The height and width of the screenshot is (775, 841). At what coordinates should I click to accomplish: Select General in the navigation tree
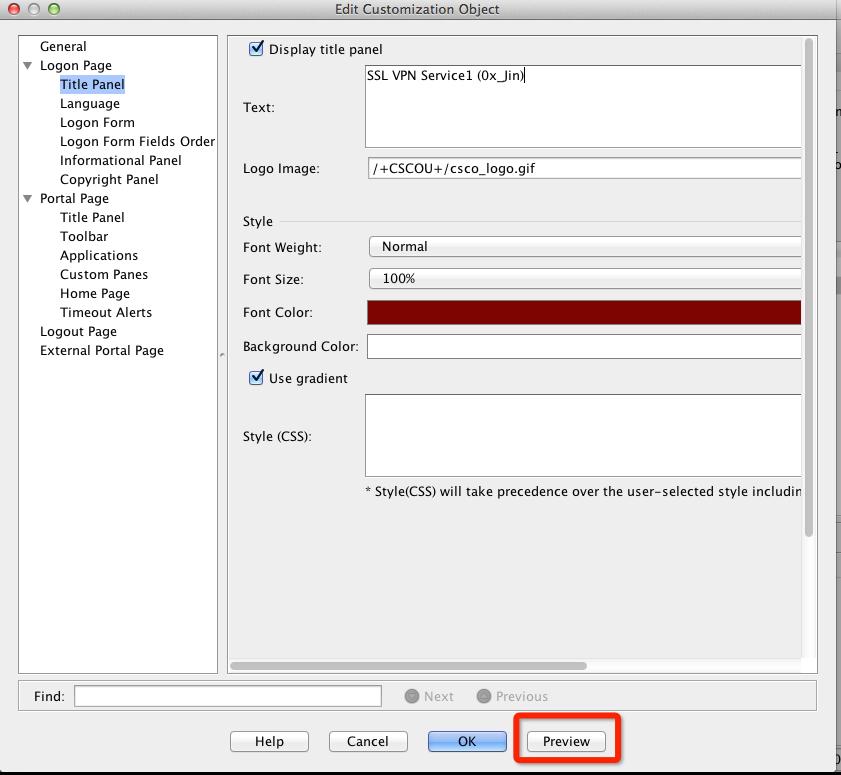pos(63,46)
